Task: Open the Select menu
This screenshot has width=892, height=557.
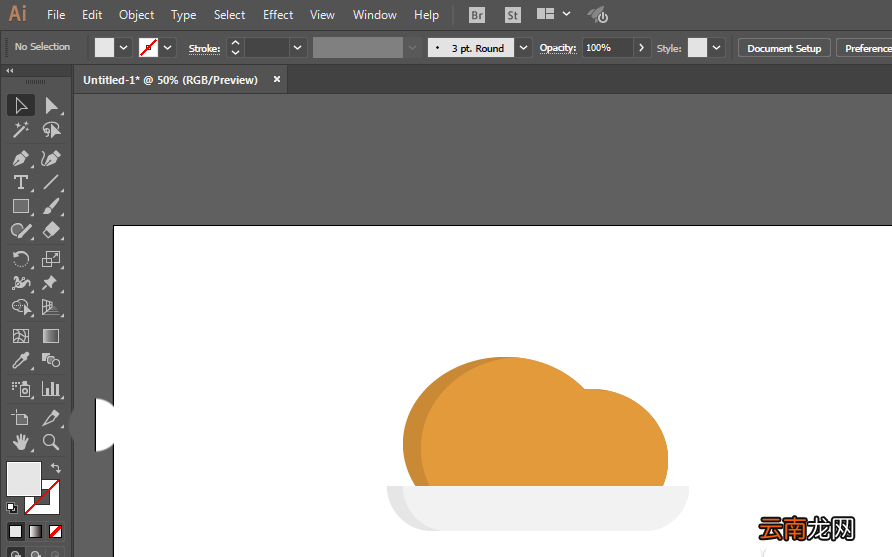Action: pos(229,15)
